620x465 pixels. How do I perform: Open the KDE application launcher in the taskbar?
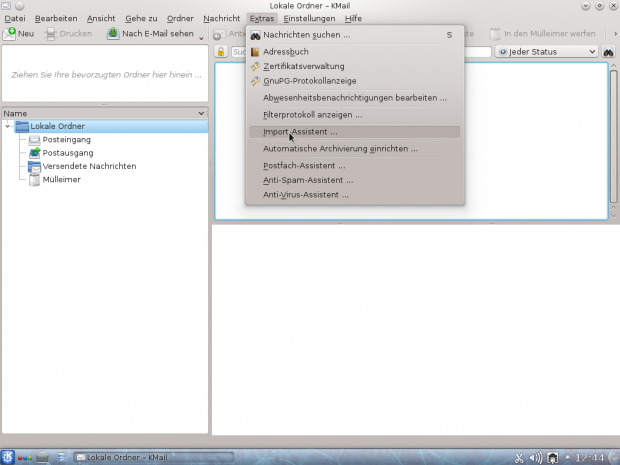click(8, 457)
